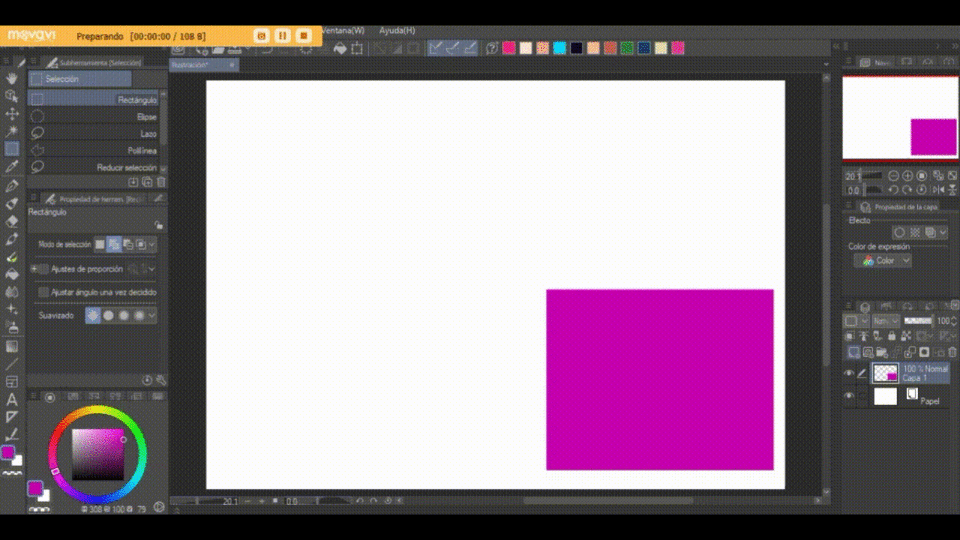Duplicate the current sub tool

click(x=147, y=182)
